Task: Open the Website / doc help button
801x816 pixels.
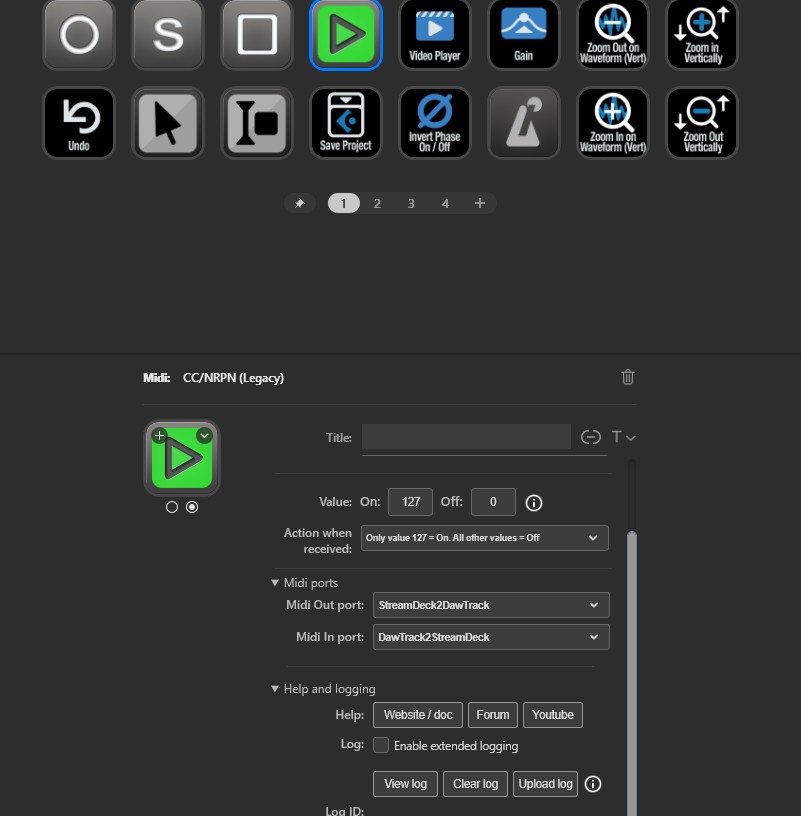Action: (x=418, y=715)
